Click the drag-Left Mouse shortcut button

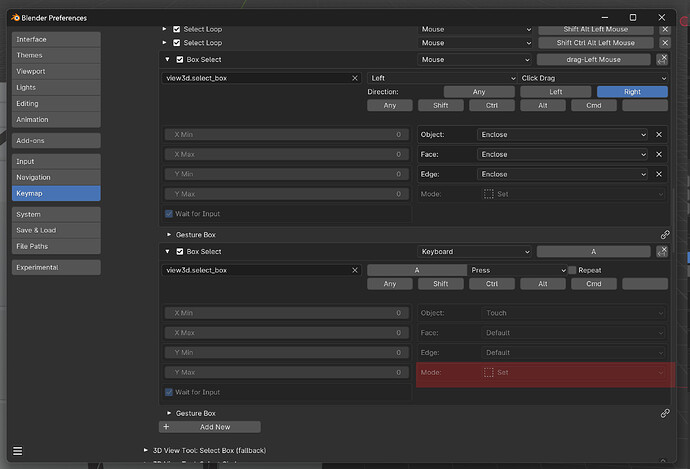click(594, 59)
